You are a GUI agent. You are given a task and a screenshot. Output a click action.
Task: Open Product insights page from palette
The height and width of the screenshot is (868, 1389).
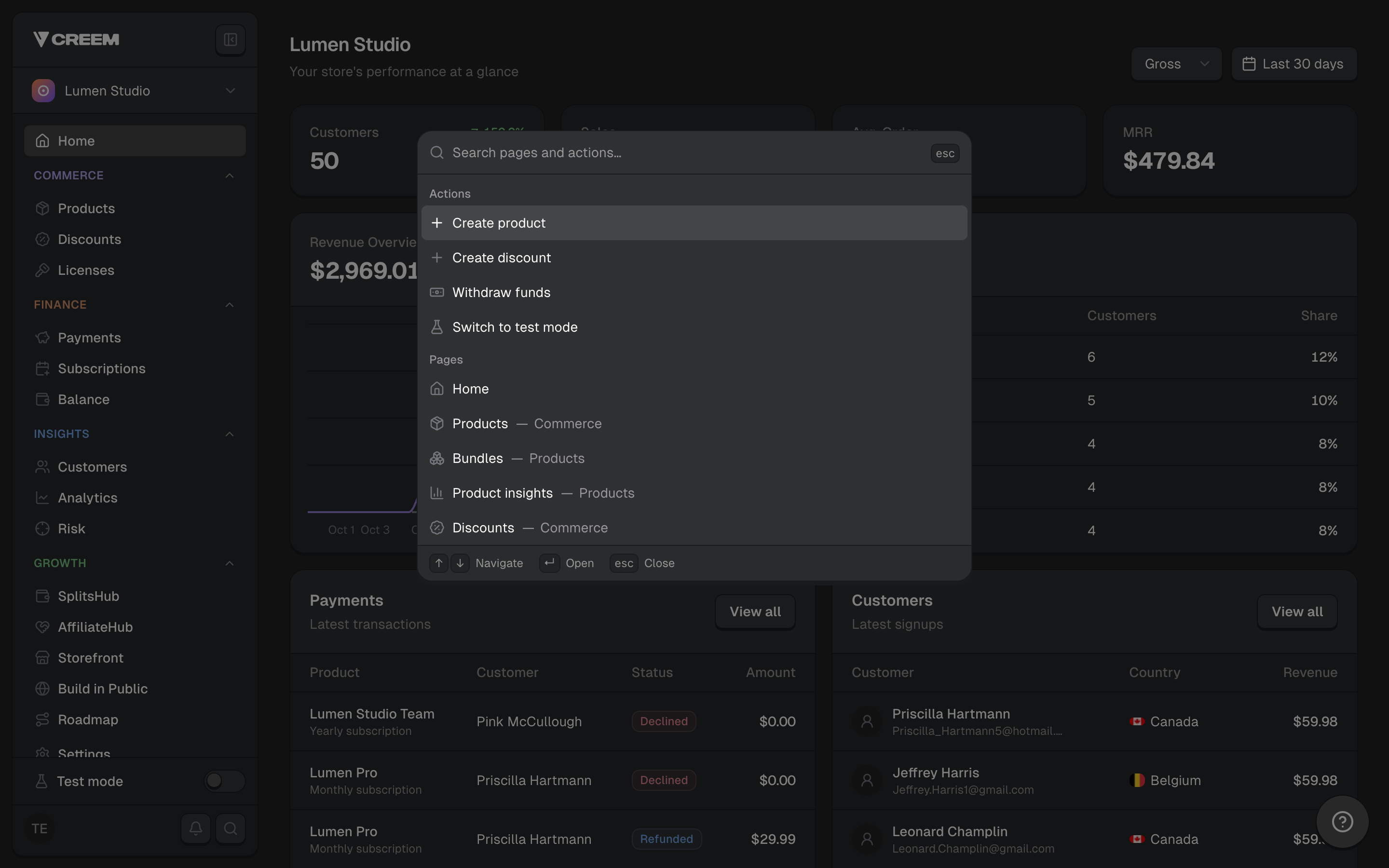click(x=694, y=493)
